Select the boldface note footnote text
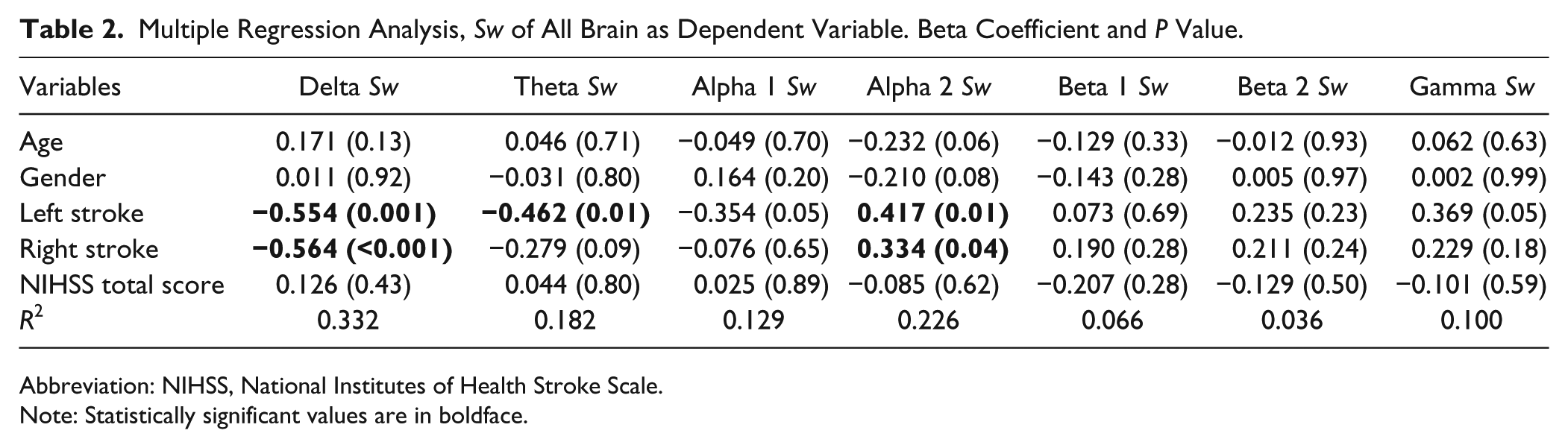This screenshot has width=1568, height=448. [x=274, y=415]
